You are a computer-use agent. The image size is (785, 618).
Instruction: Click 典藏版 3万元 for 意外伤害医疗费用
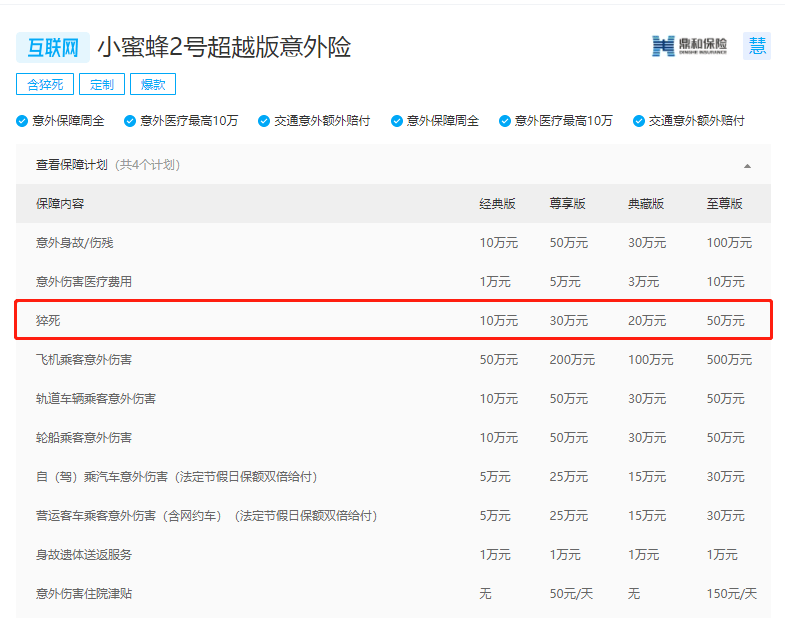643,282
